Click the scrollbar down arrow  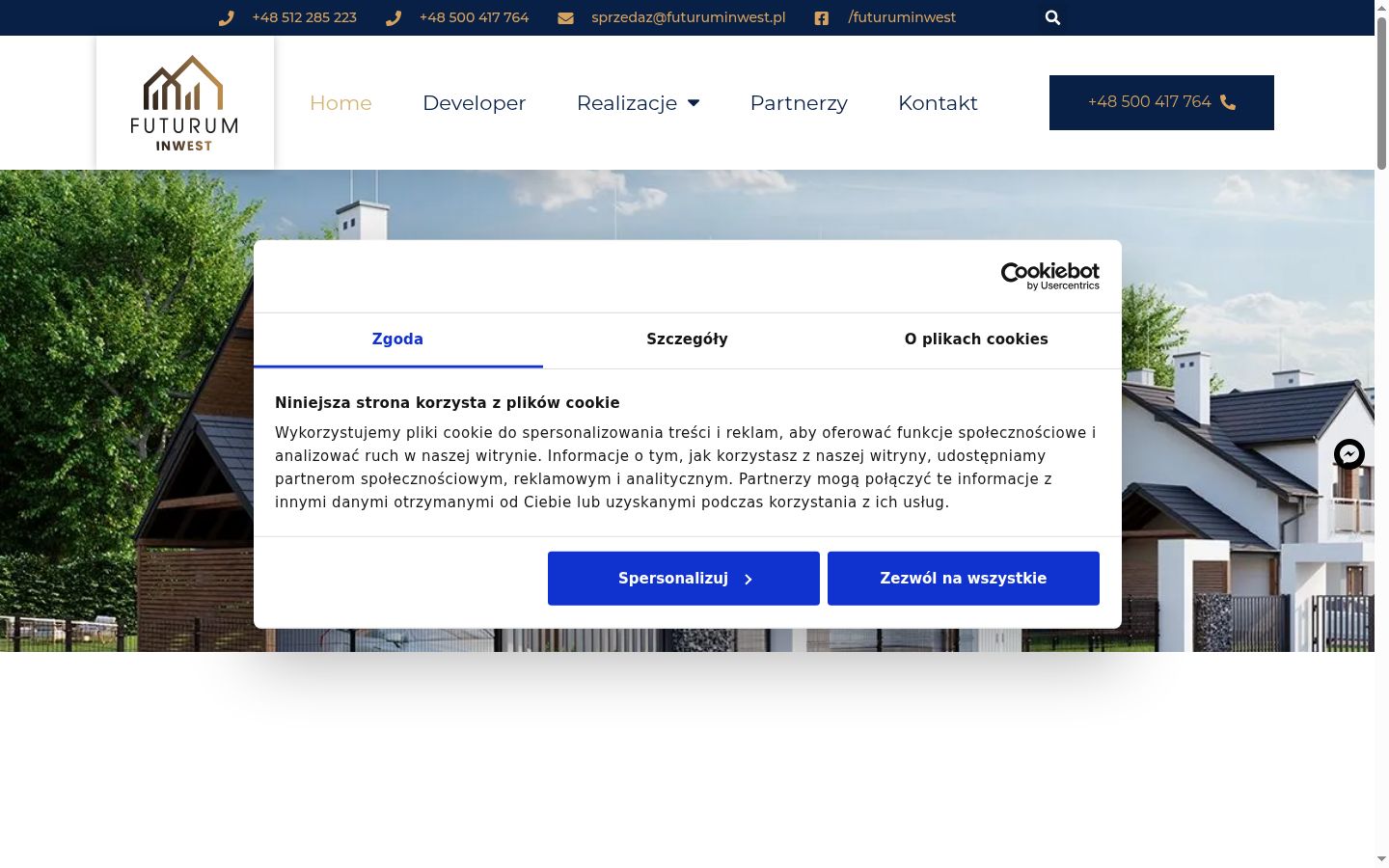1381,858
